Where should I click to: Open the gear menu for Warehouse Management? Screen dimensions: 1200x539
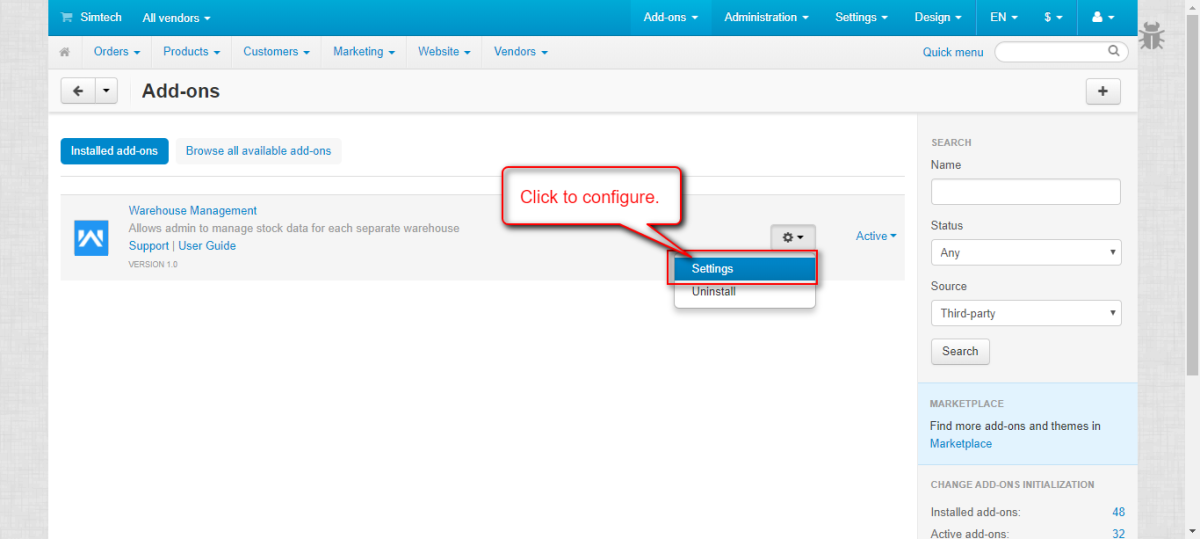click(793, 237)
